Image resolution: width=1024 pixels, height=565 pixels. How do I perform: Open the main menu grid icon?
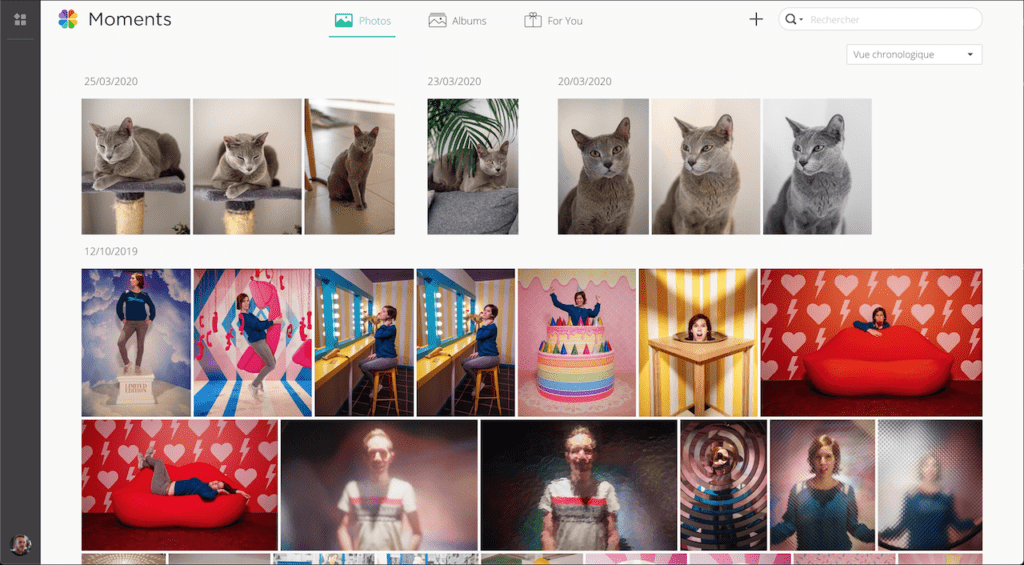pyautogui.click(x=20, y=20)
